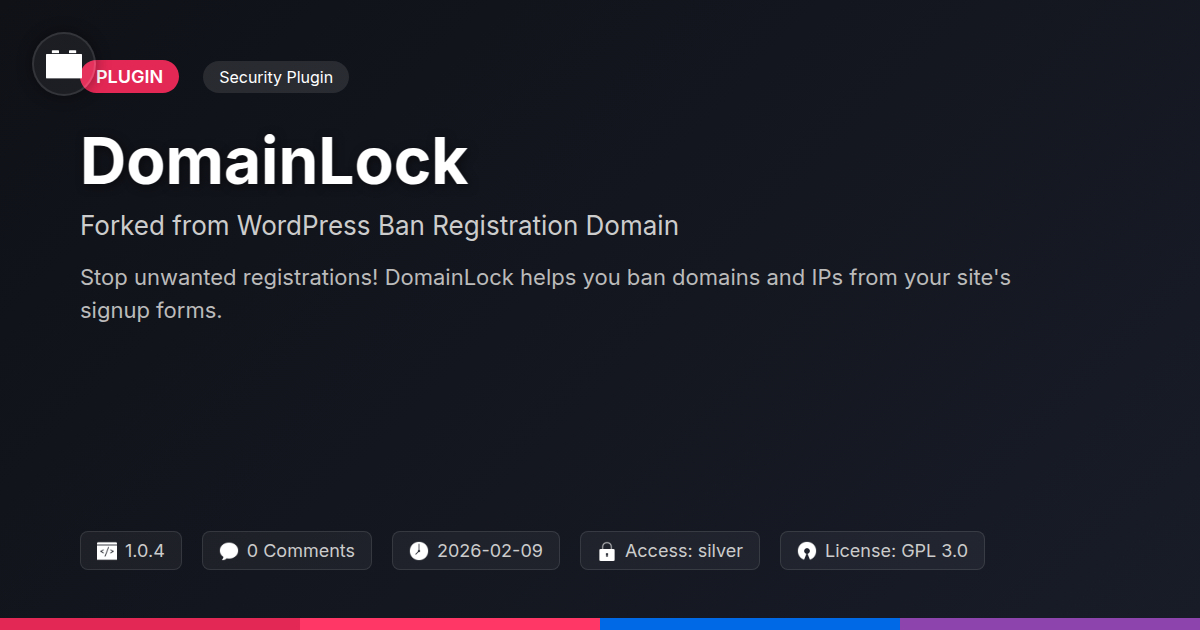Open the License: GPL 3.0 label

tap(896, 551)
